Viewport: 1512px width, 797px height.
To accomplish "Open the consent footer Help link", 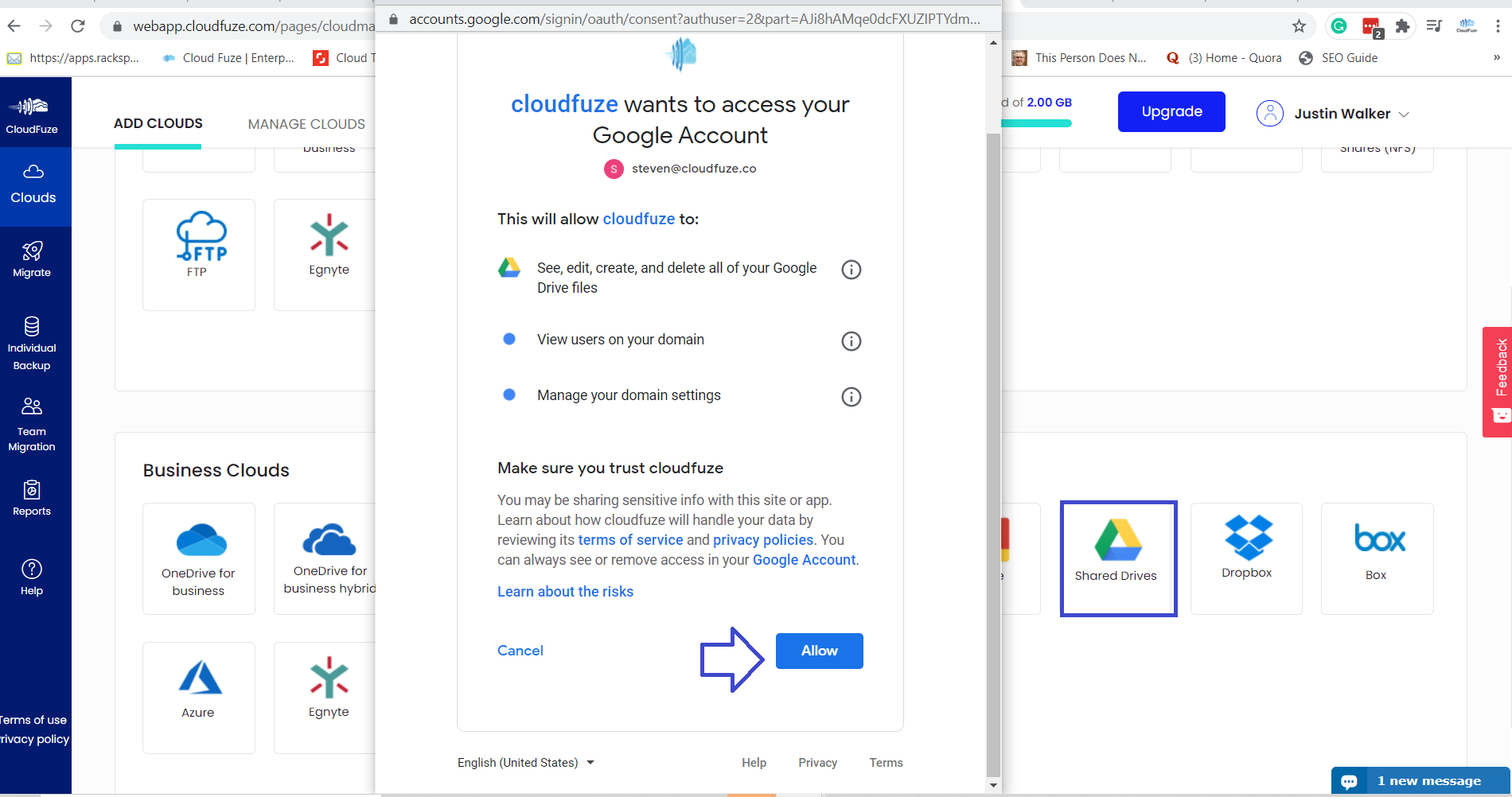I will [754, 763].
